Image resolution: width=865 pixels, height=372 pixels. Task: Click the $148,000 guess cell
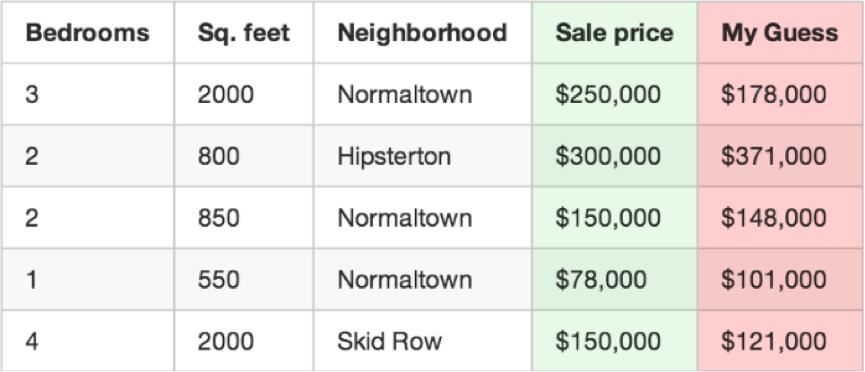(780, 218)
